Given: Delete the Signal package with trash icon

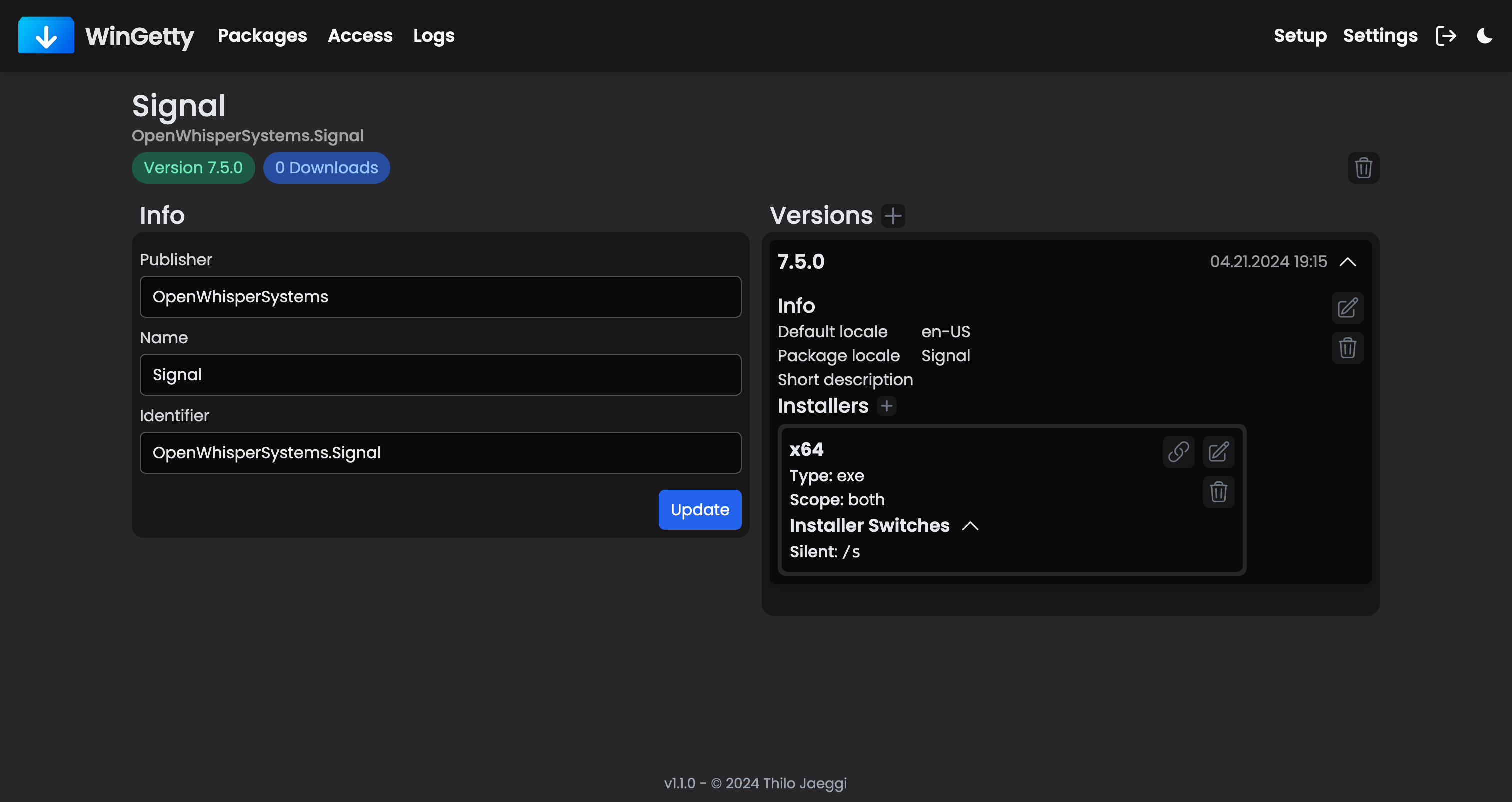Looking at the screenshot, I should coord(1363,168).
